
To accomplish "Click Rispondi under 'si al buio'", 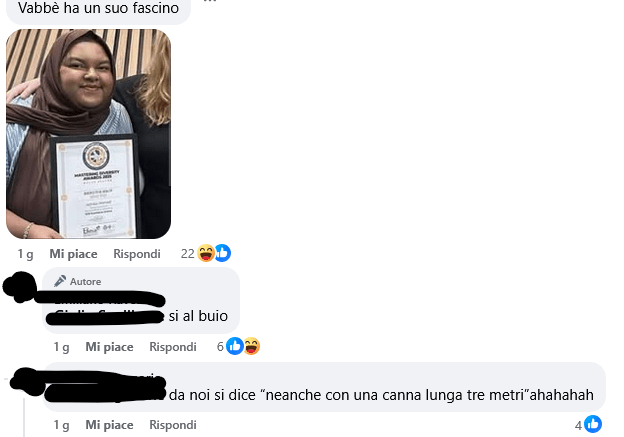I will point(173,347).
